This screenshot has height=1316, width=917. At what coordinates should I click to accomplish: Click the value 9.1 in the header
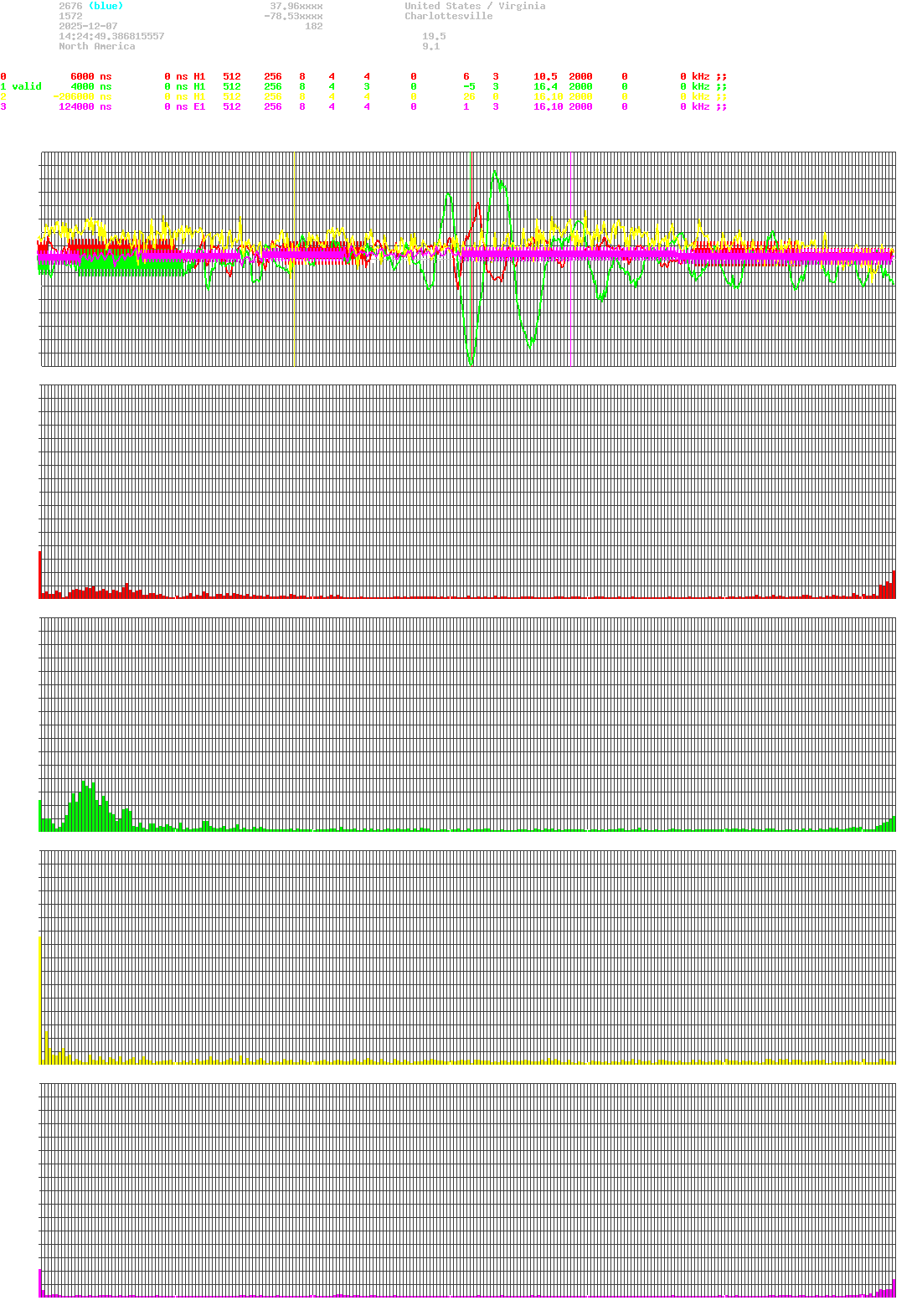430,46
